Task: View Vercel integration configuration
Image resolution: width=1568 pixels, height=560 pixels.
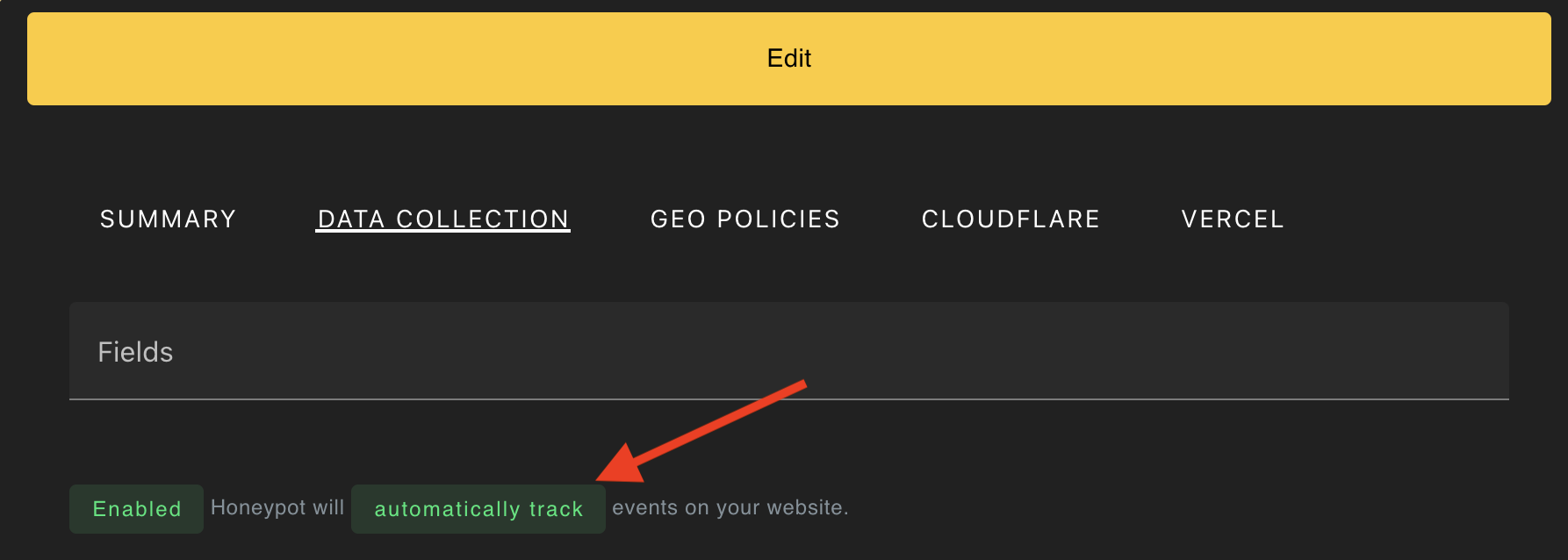Action: [1232, 219]
